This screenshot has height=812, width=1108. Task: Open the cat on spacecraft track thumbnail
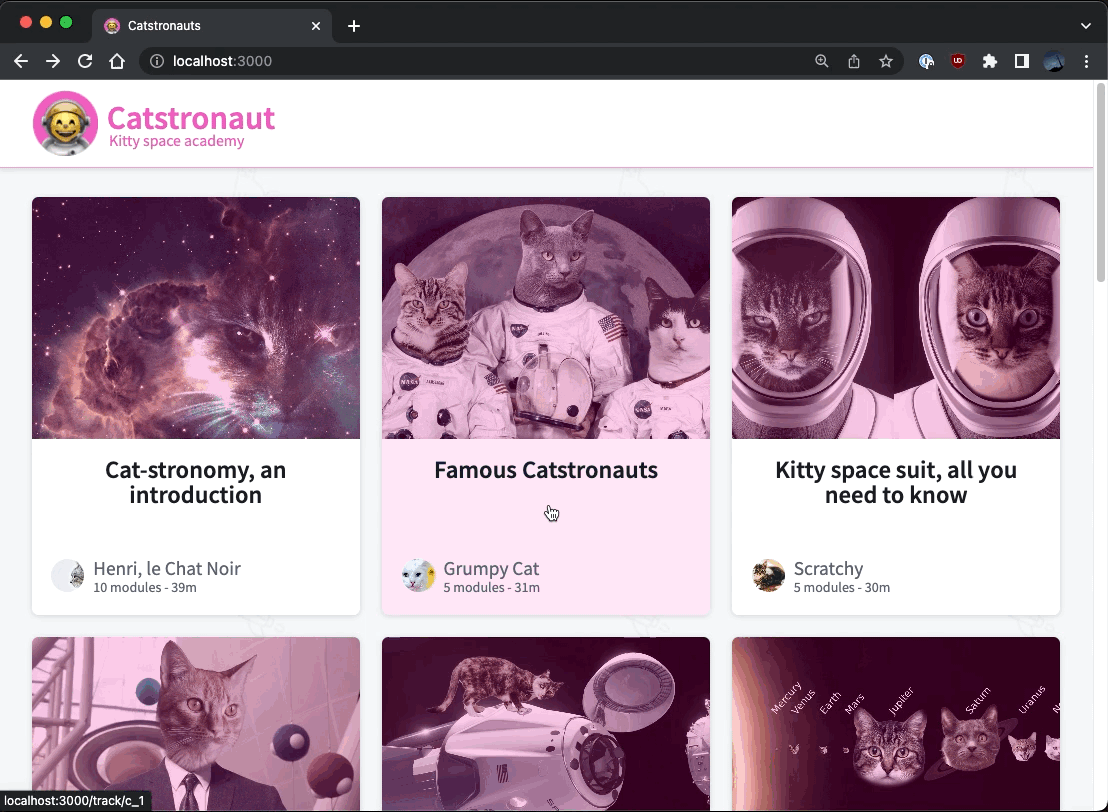pos(546,724)
